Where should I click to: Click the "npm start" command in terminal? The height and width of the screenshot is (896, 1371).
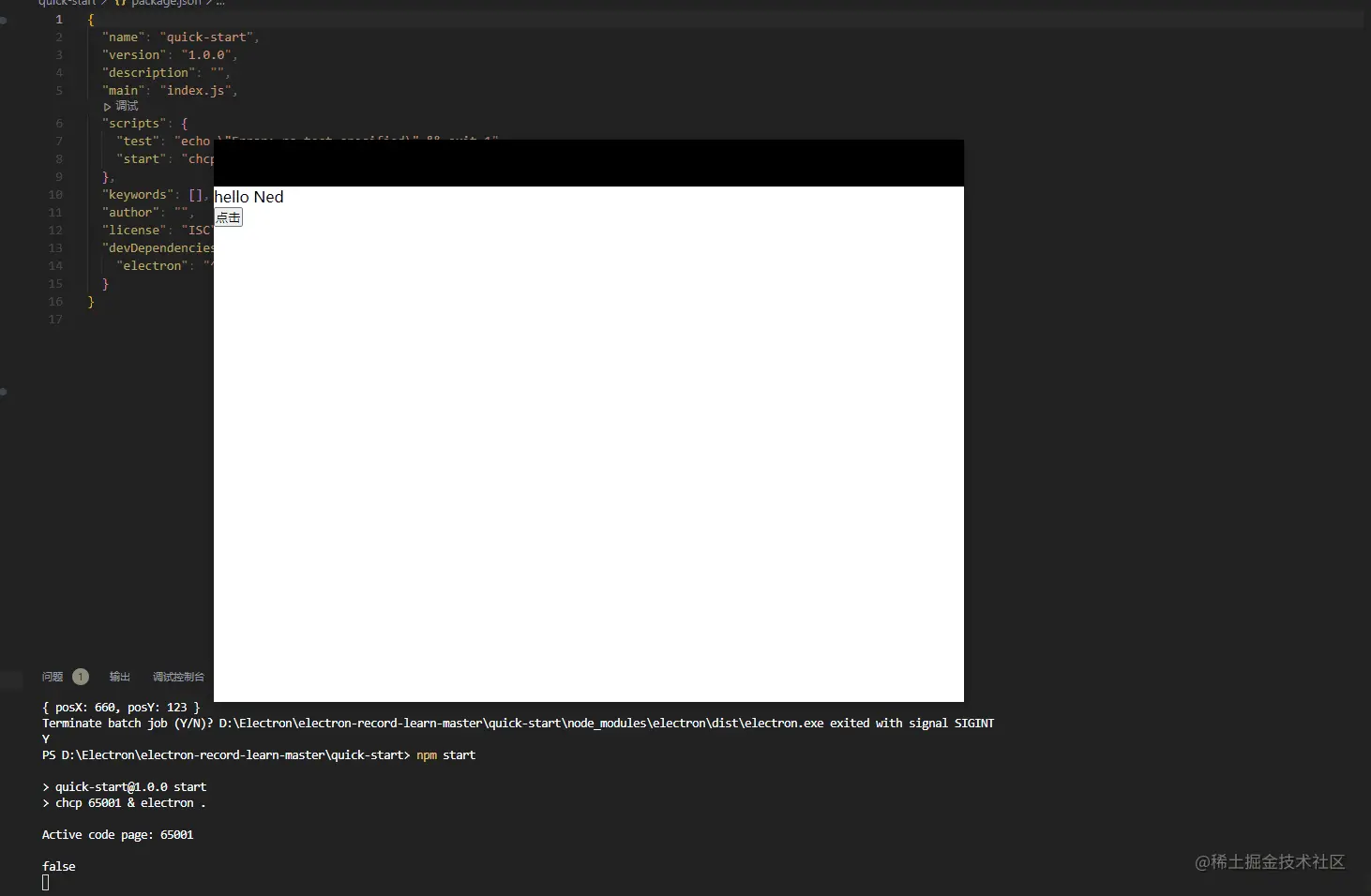[445, 755]
